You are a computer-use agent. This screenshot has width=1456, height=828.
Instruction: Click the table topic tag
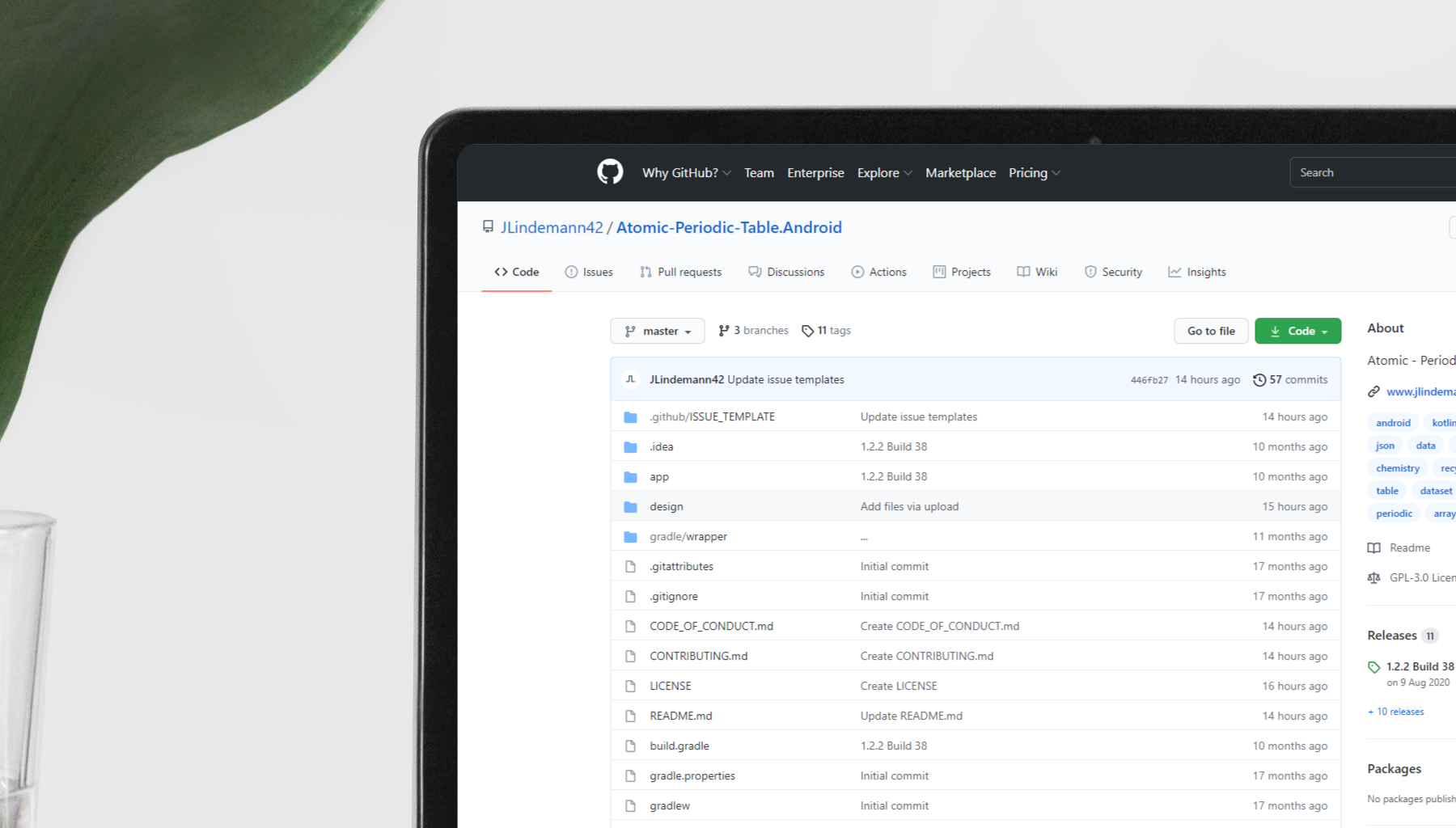pos(1387,491)
